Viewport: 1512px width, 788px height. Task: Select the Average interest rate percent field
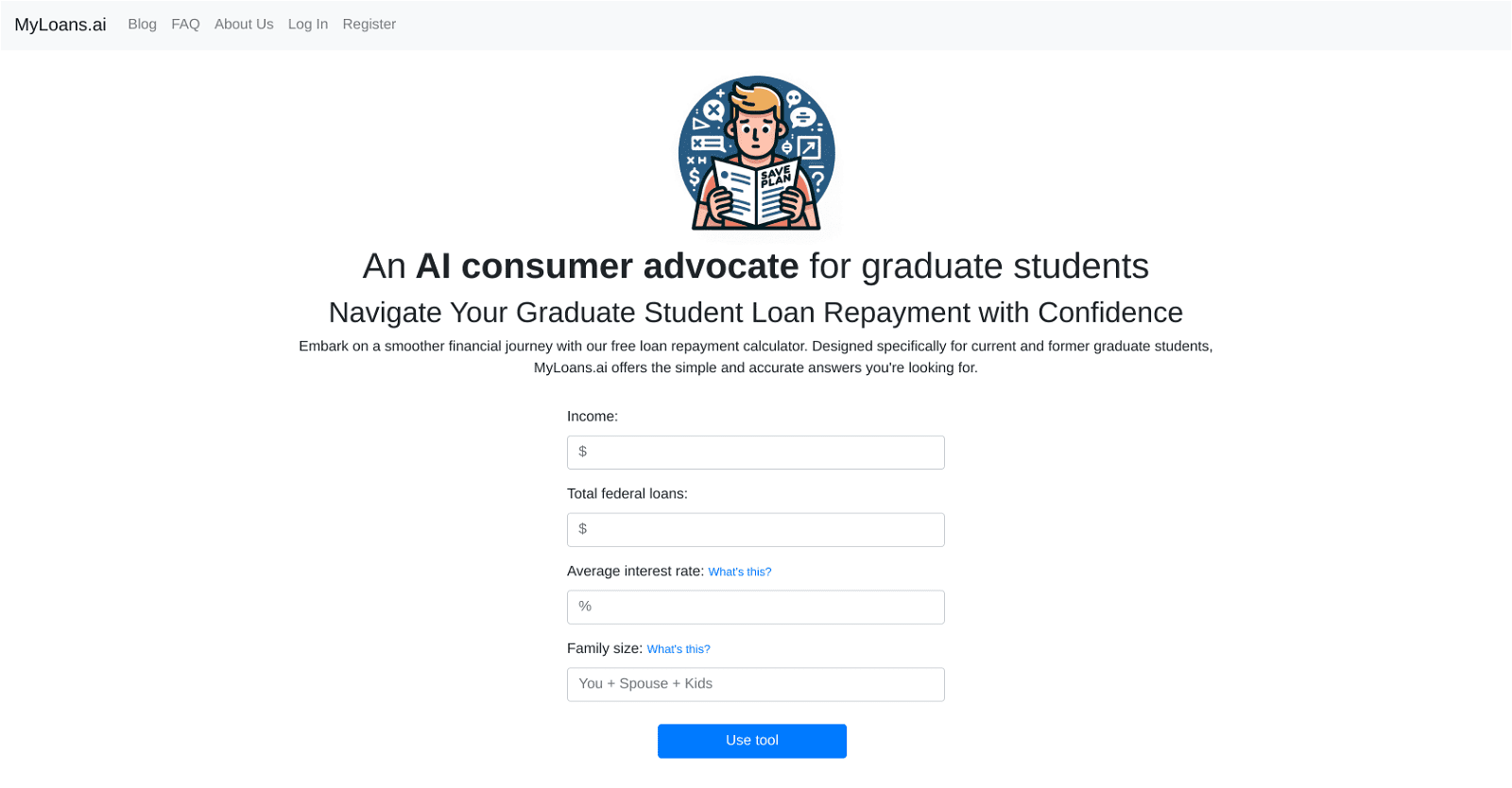click(756, 608)
